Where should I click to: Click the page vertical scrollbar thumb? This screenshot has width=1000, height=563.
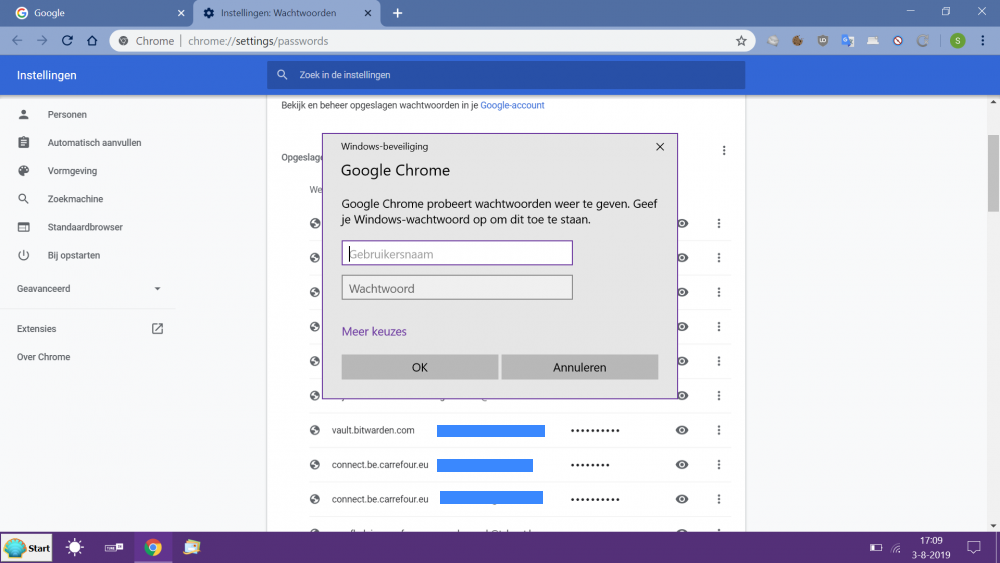tap(994, 173)
